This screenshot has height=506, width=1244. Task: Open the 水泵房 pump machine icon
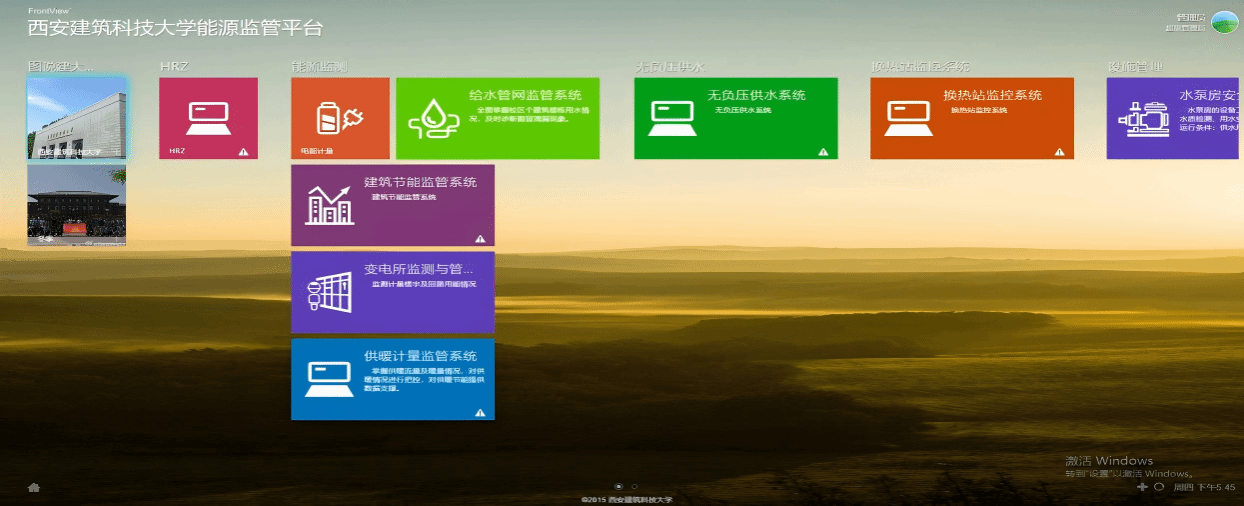tap(1144, 117)
